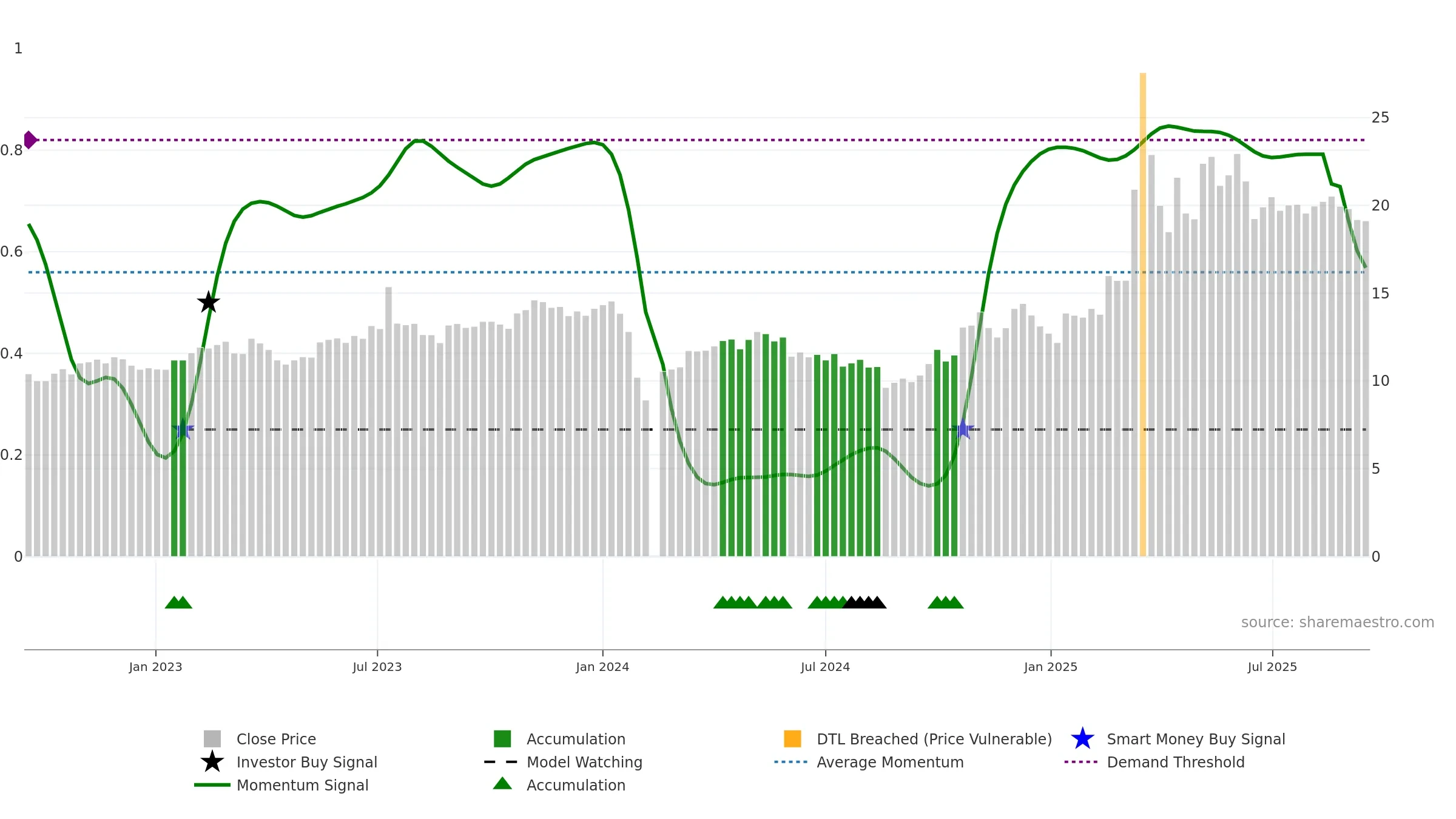Screen dimensions: 1456x819
Task: Toggle Average Momentum legend entry
Action: [x=889, y=762]
